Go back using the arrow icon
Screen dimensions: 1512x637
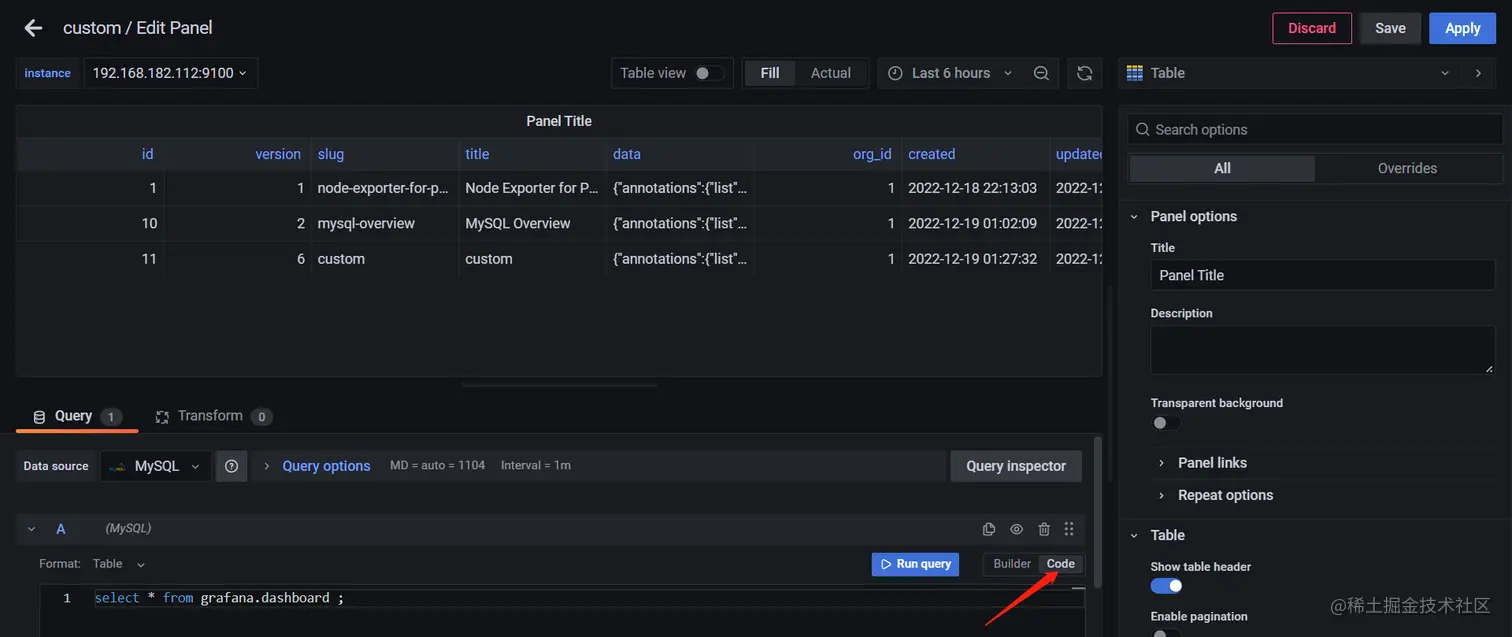[x=33, y=28]
